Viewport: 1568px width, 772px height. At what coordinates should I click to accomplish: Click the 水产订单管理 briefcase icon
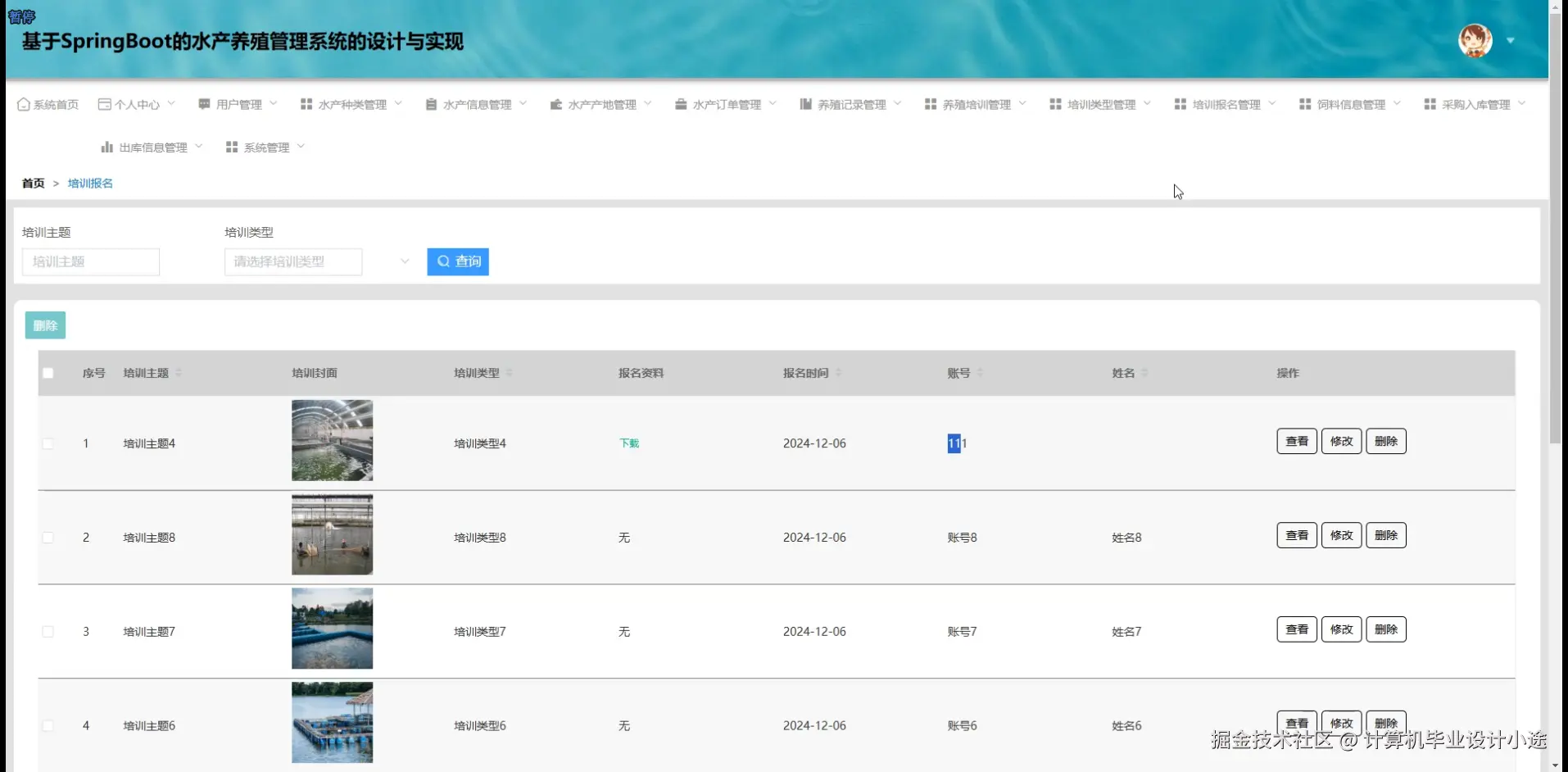tap(681, 104)
